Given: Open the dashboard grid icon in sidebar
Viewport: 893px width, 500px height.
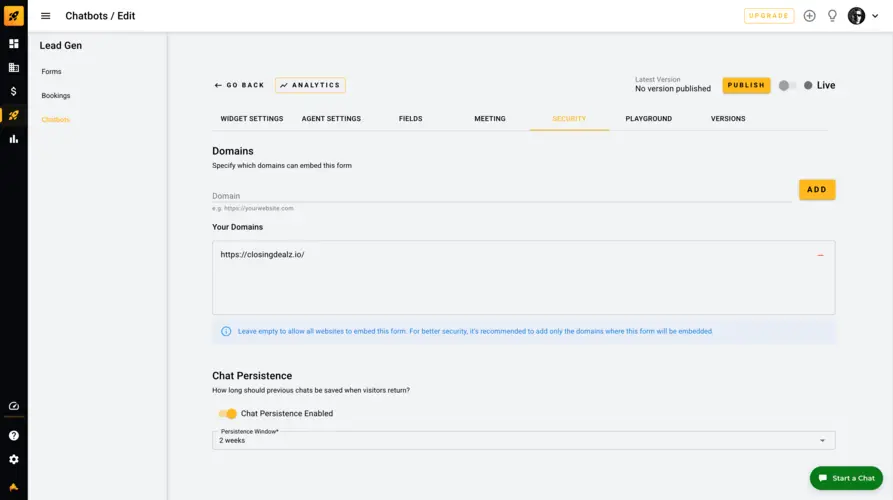Looking at the screenshot, I should [x=14, y=44].
